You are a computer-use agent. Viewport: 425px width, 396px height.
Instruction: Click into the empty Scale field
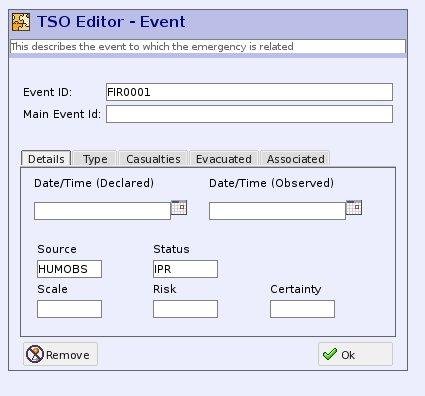[69, 309]
